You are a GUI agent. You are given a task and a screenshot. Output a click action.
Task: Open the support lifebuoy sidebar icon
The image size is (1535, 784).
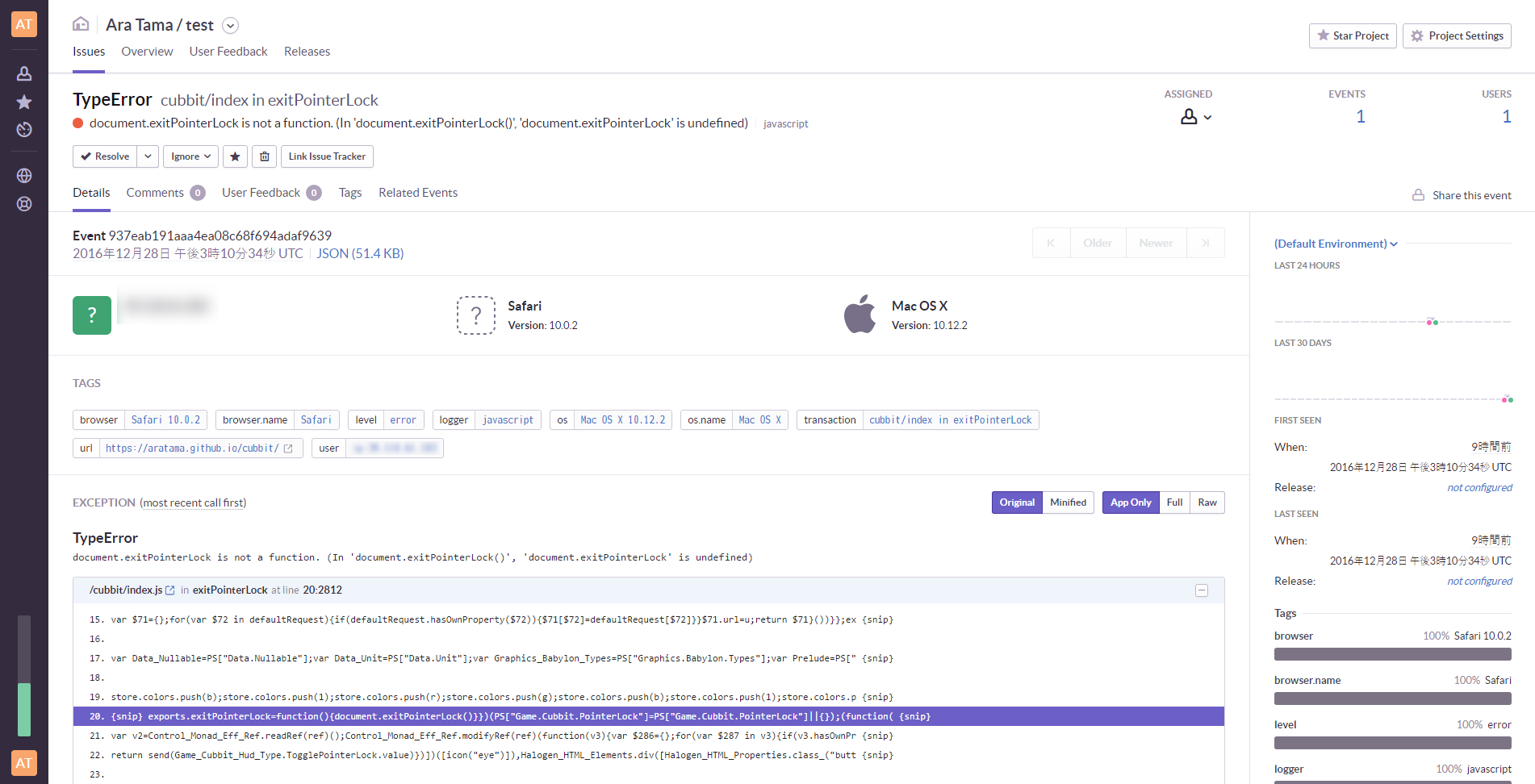pyautogui.click(x=24, y=203)
